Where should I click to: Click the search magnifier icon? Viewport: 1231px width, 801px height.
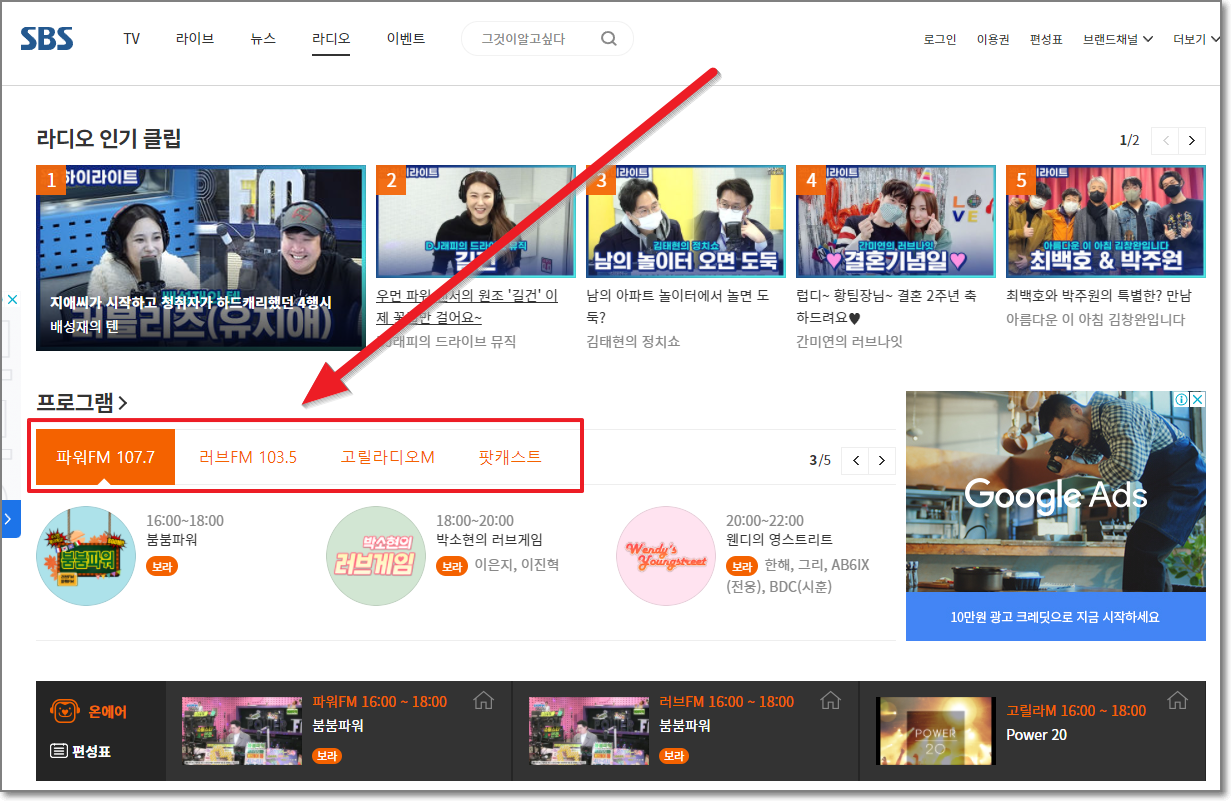click(609, 39)
